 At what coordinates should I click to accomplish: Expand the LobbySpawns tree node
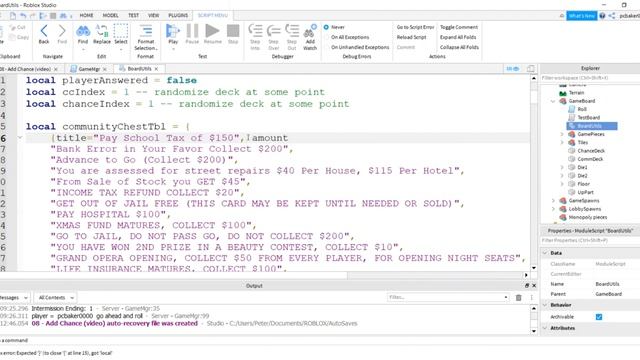553,209
